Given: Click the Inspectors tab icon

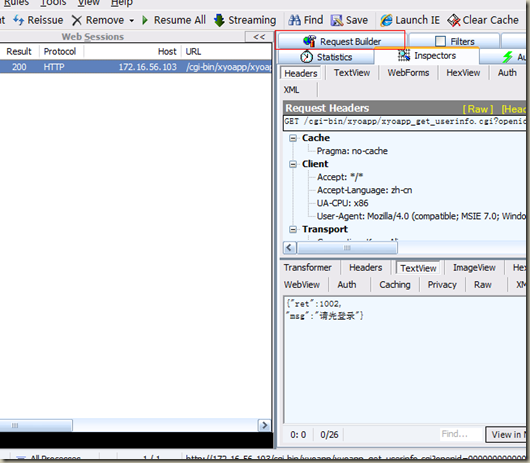Looking at the screenshot, I should (404, 55).
